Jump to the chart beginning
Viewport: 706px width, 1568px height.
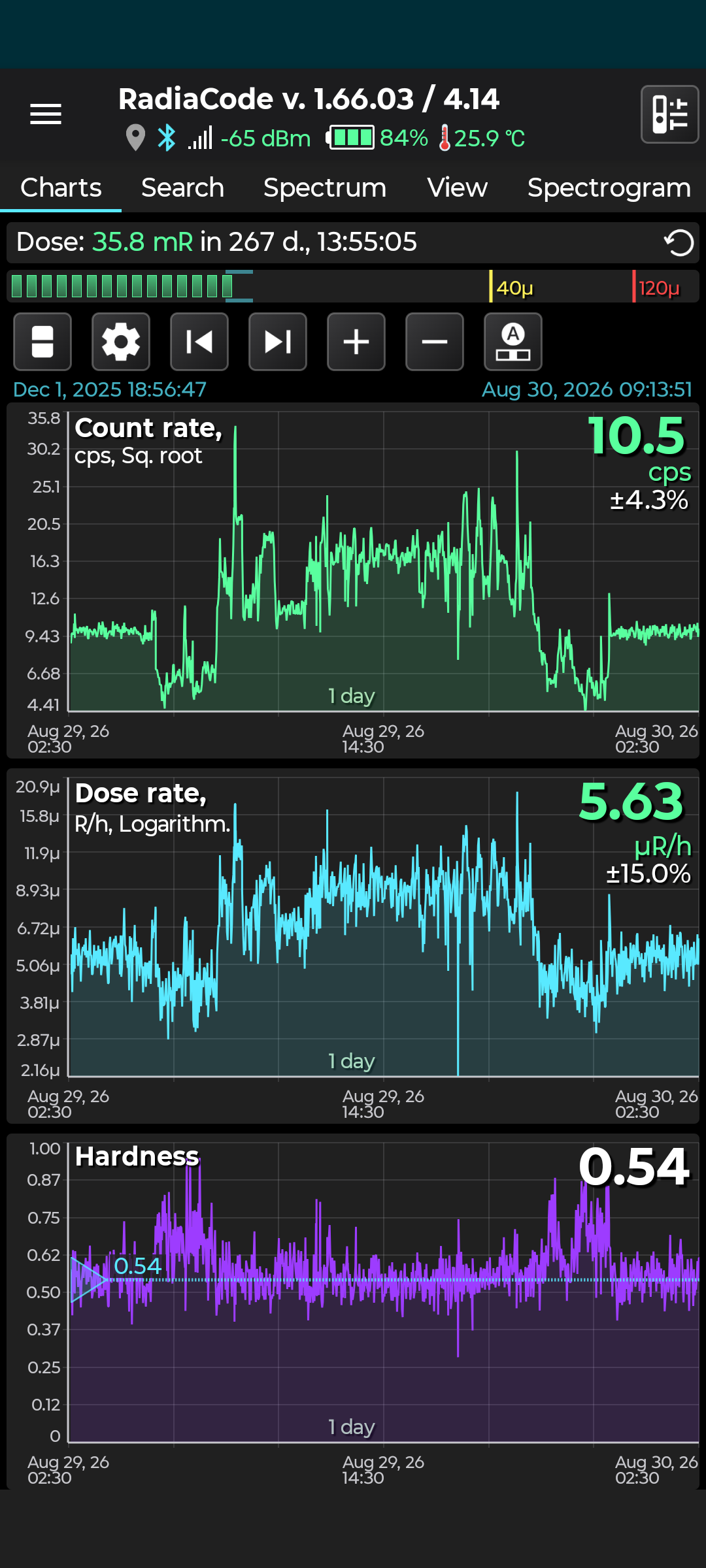pos(199,342)
